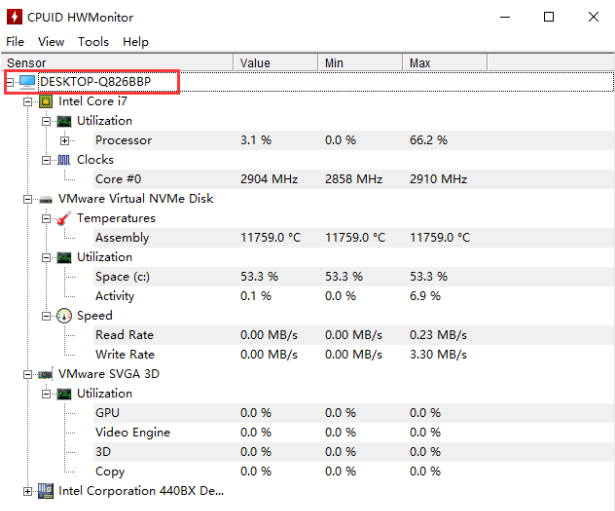615x511 pixels.
Task: Click the 6.9 % Activity max value
Action: click(x=425, y=296)
